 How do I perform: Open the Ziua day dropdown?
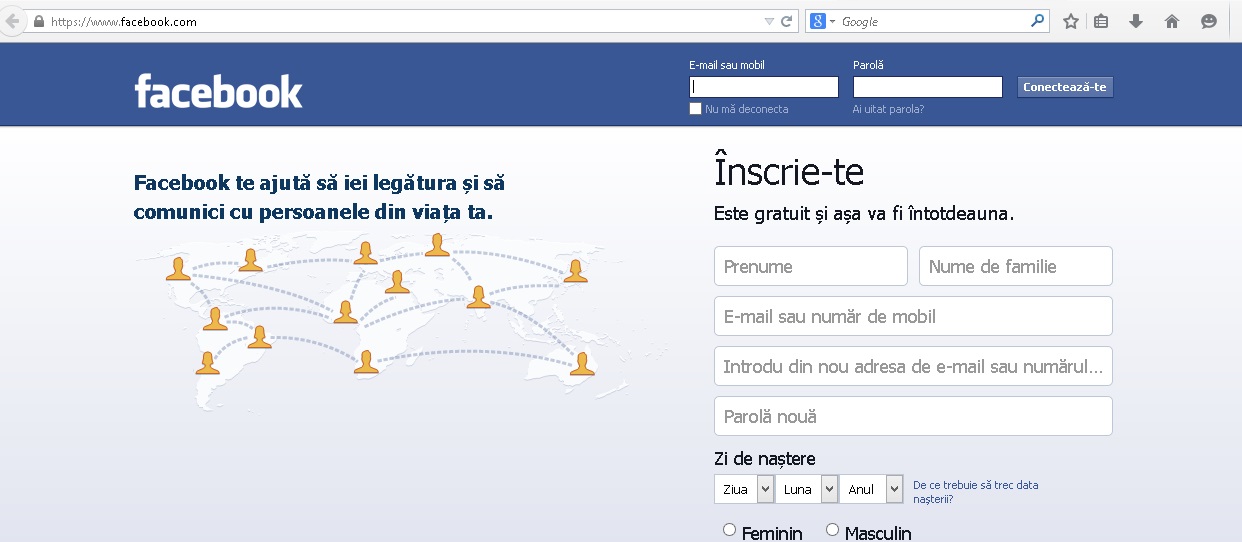pos(744,489)
